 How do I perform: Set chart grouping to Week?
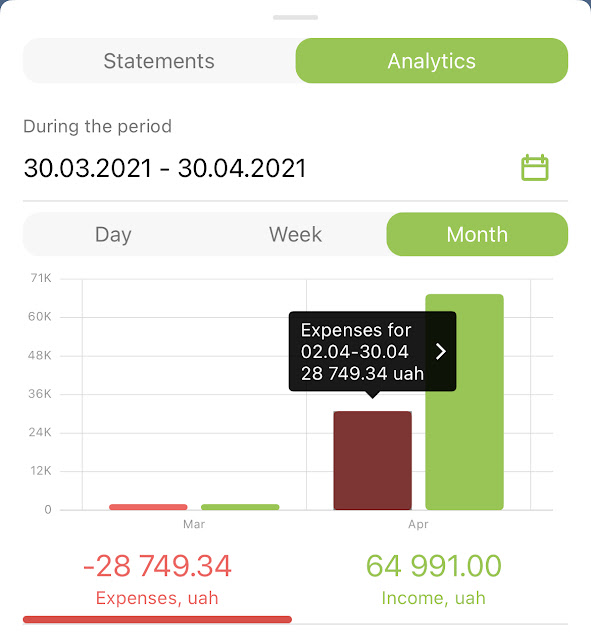[296, 234]
